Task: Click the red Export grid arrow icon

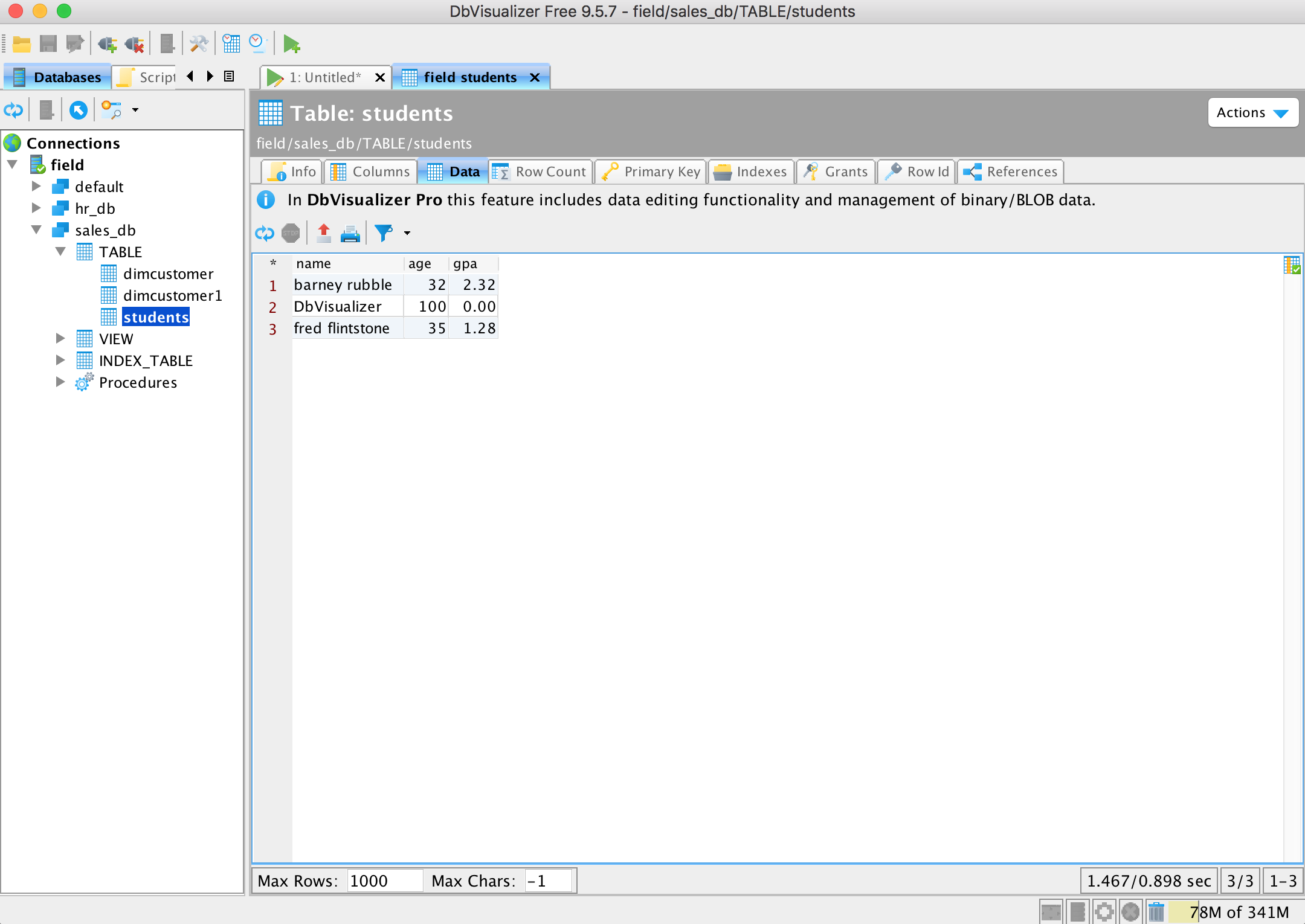Action: [324, 233]
